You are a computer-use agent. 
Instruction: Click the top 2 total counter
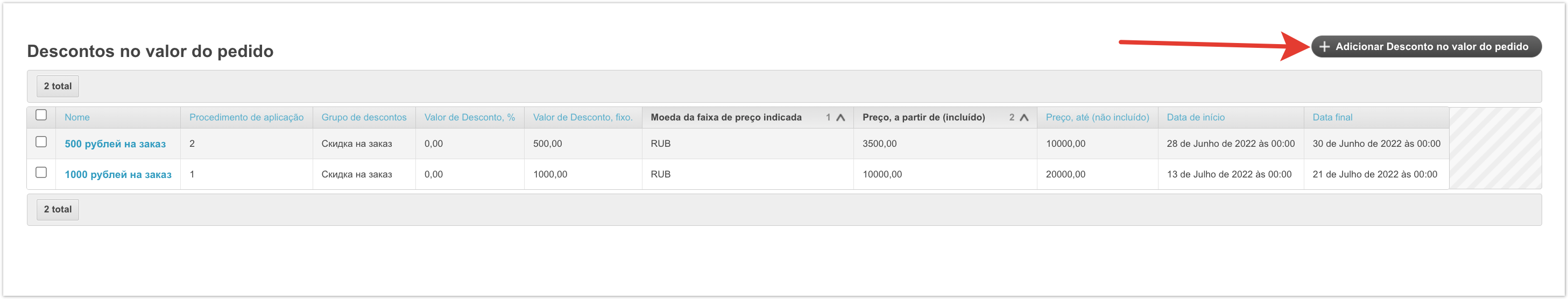(x=58, y=86)
